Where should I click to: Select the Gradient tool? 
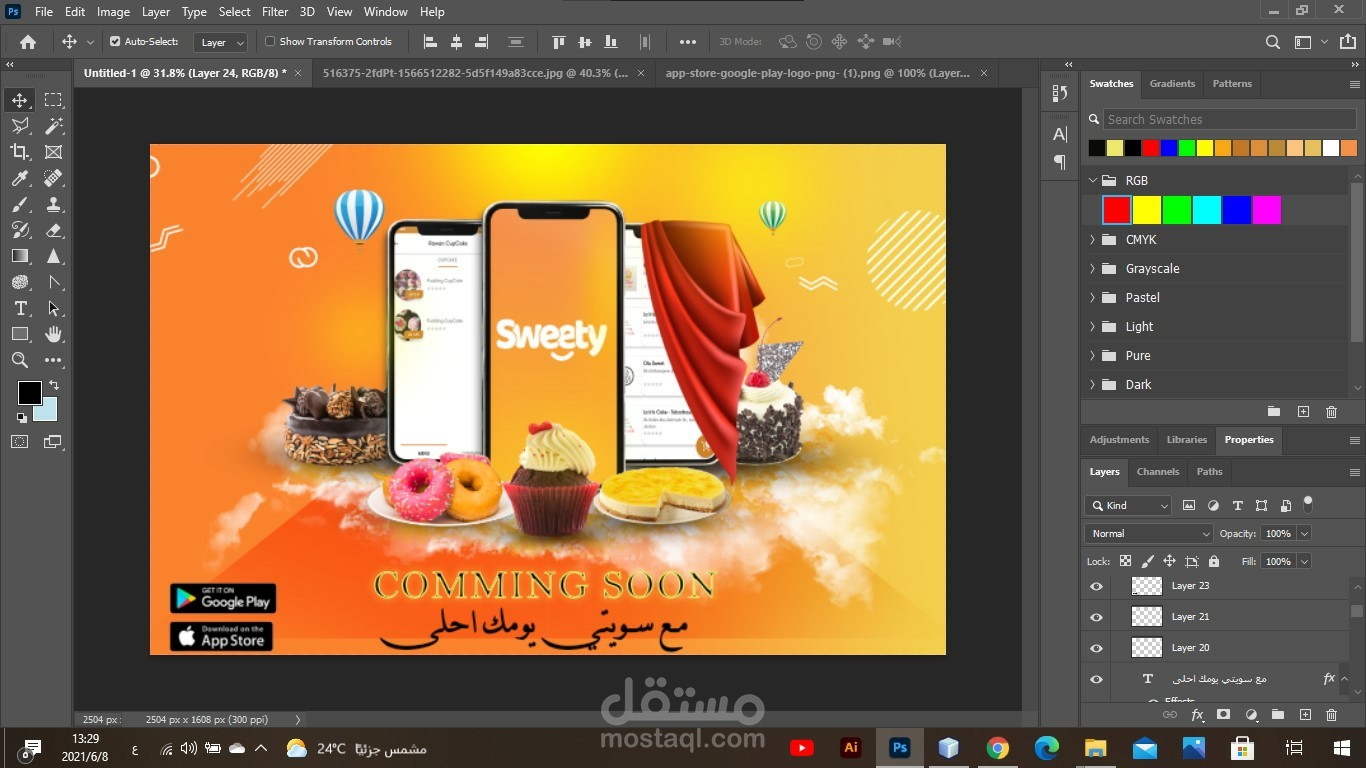pyautogui.click(x=20, y=256)
